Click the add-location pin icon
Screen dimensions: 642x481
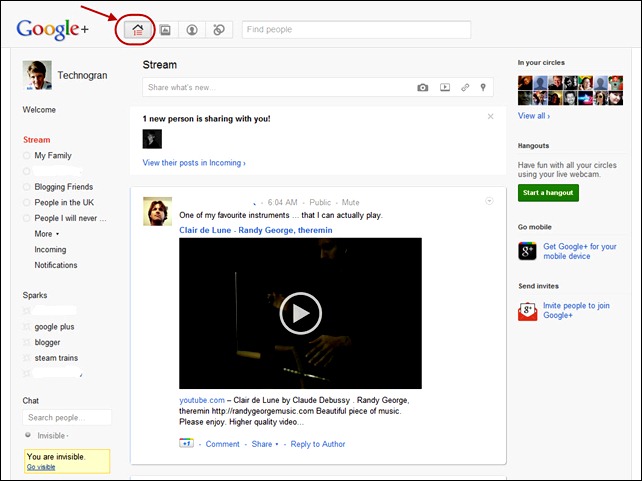[483, 88]
